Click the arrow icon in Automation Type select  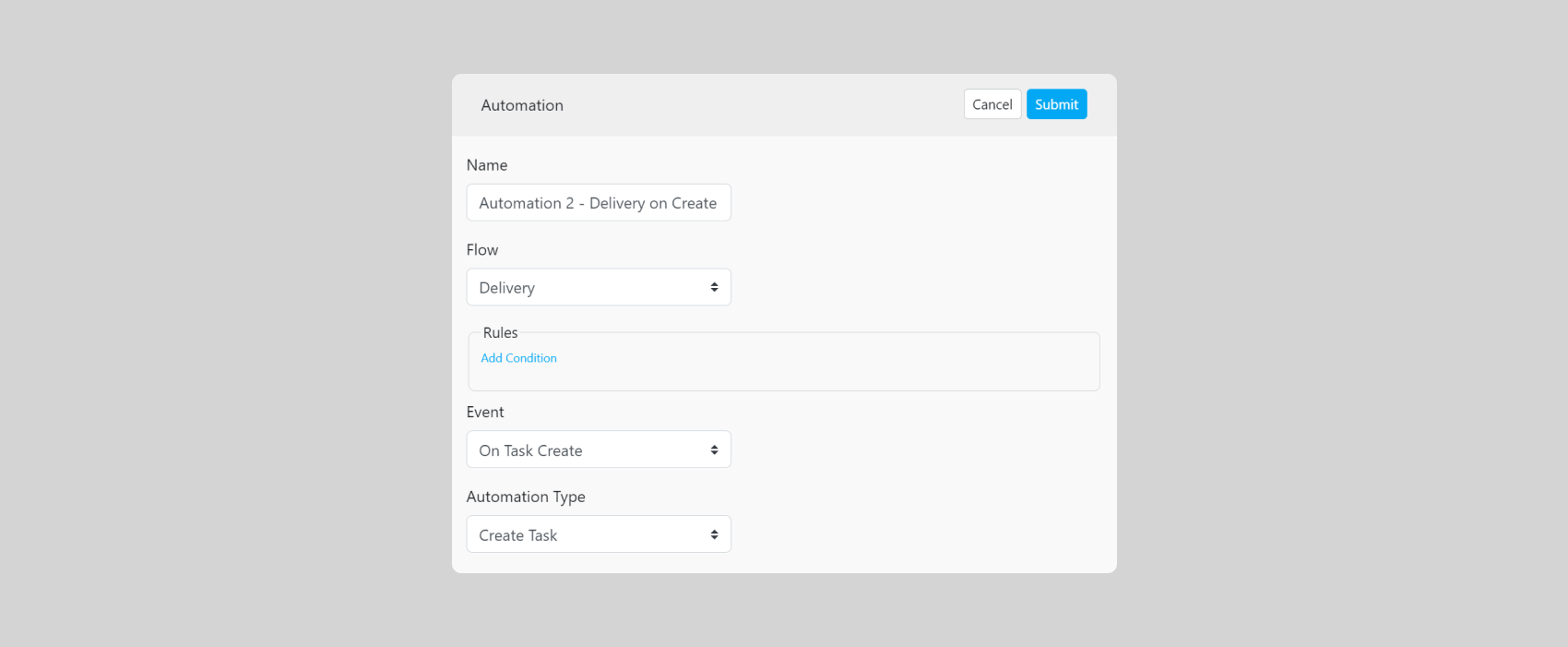coord(714,535)
